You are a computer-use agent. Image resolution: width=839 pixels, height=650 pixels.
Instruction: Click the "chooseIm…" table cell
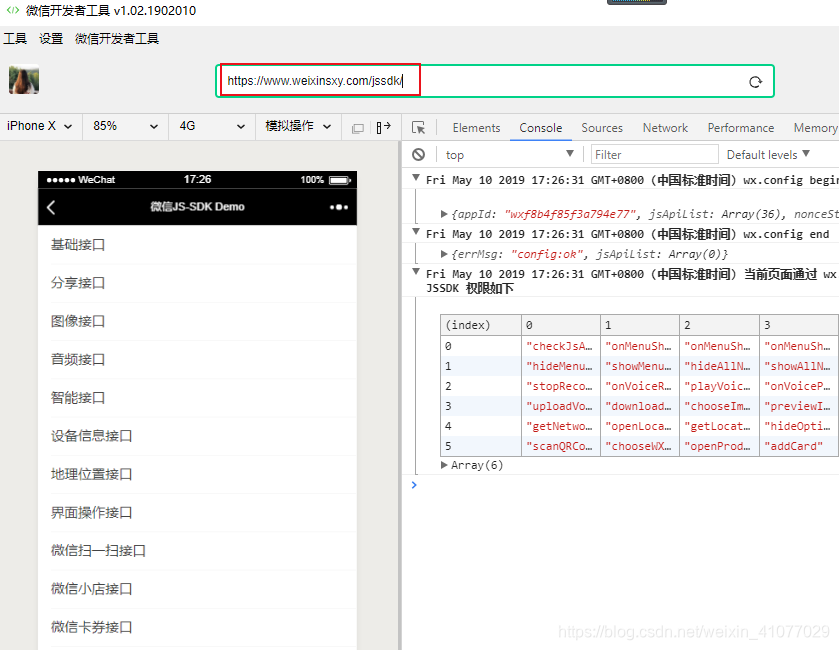(x=719, y=406)
